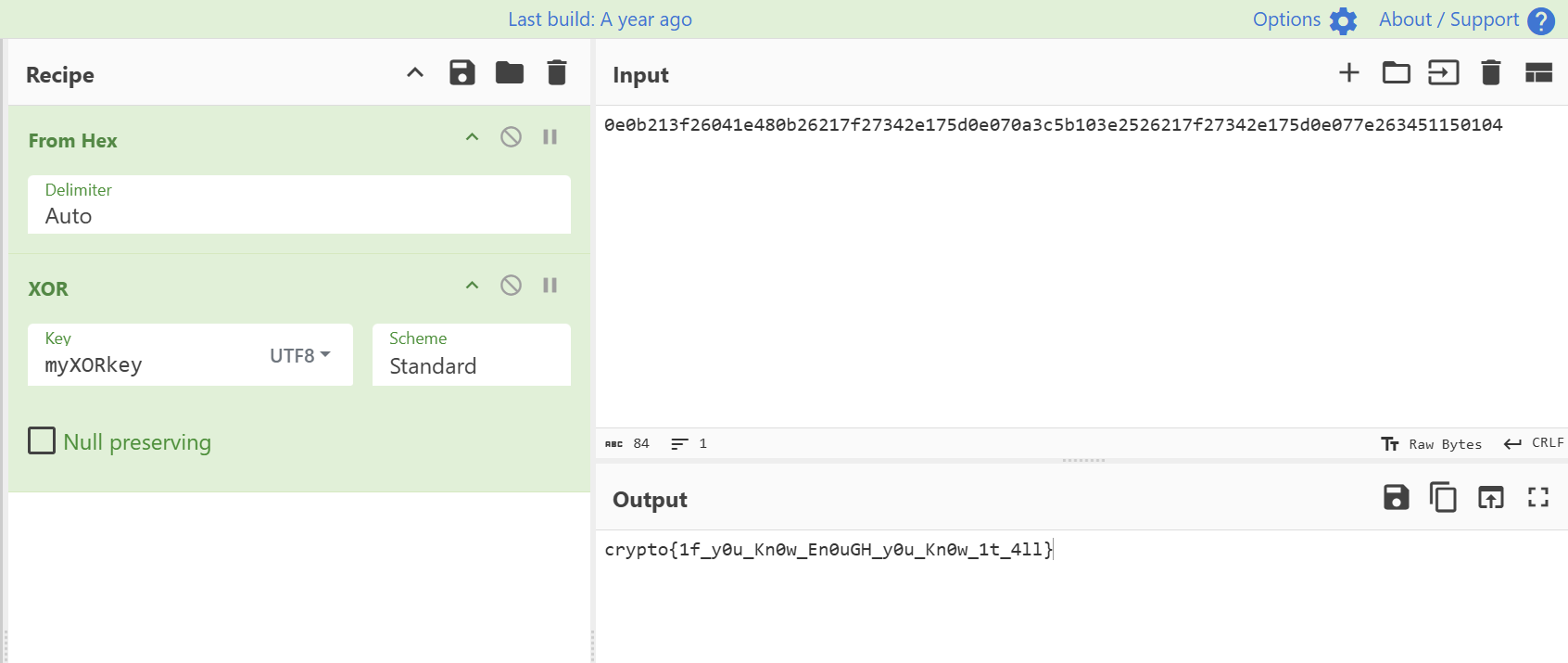Save output to file
1568x663 pixels.
click(x=1396, y=498)
